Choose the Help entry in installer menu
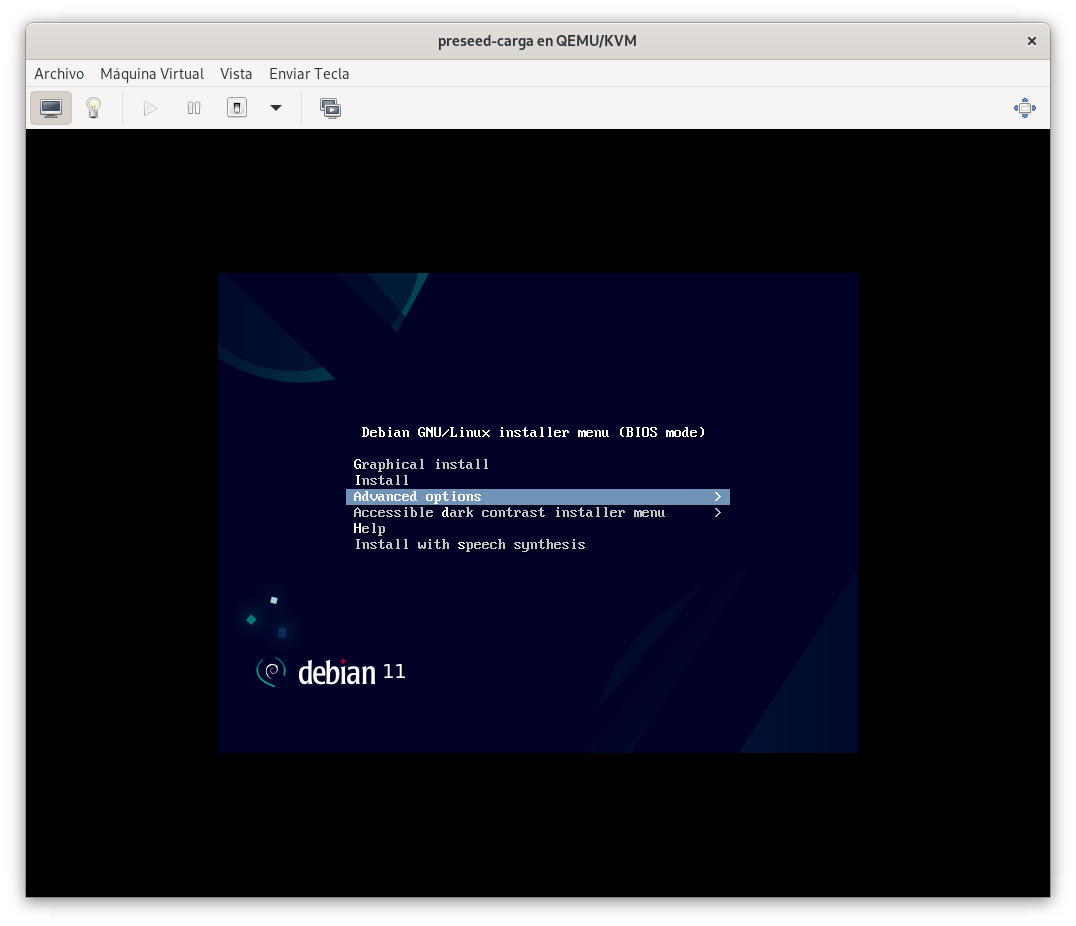This screenshot has width=1076, height=926. point(369,529)
